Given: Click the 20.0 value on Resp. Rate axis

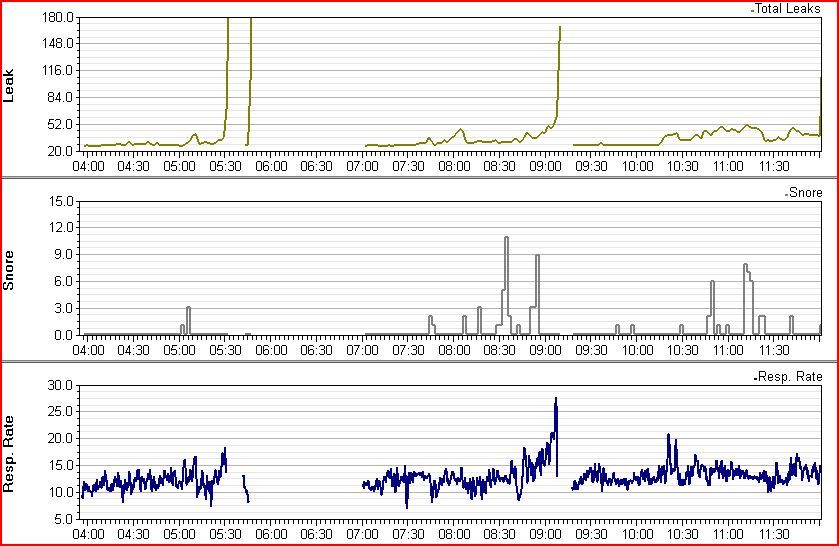Looking at the screenshot, I should [60, 438].
